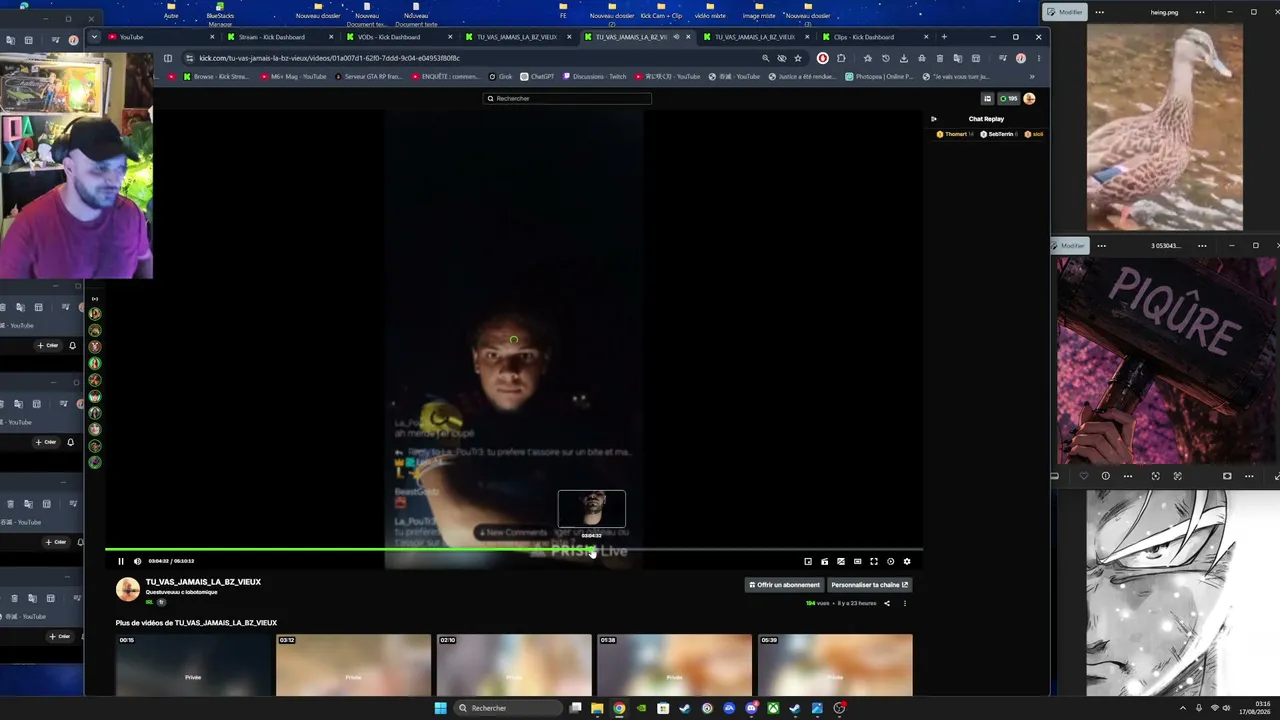
Task: Open Task View from the taskbar
Action: [x=575, y=708]
